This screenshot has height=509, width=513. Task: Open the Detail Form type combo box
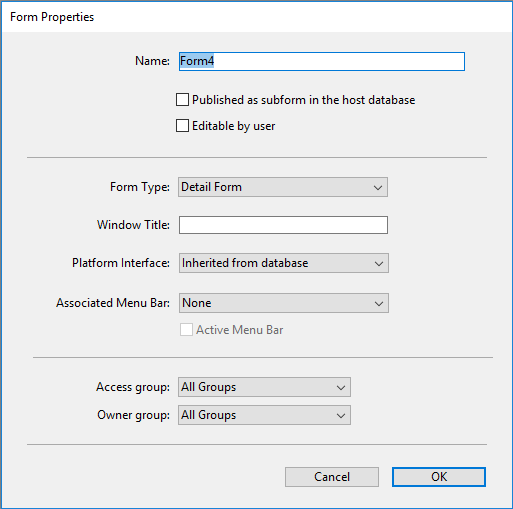click(283, 187)
